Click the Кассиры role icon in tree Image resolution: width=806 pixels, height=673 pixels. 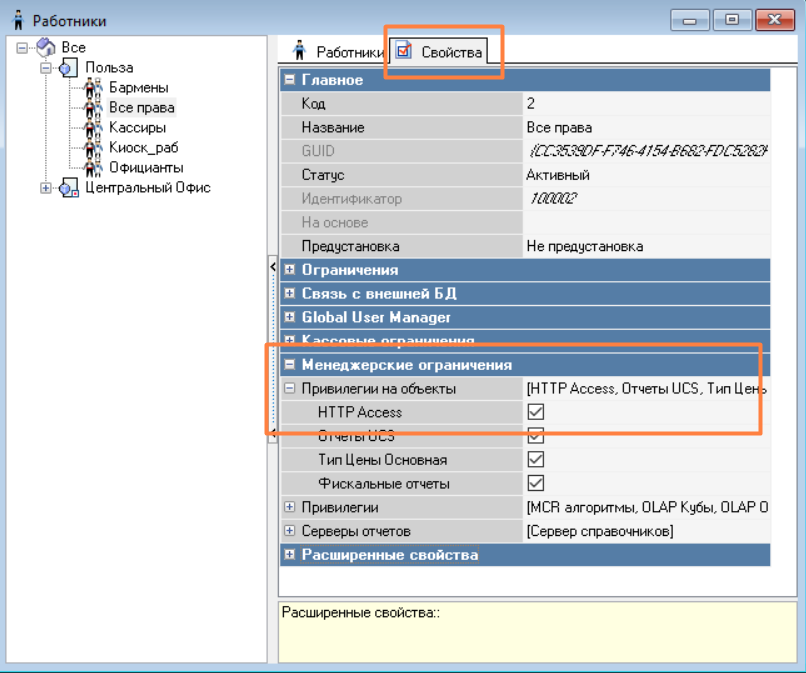(x=93, y=128)
